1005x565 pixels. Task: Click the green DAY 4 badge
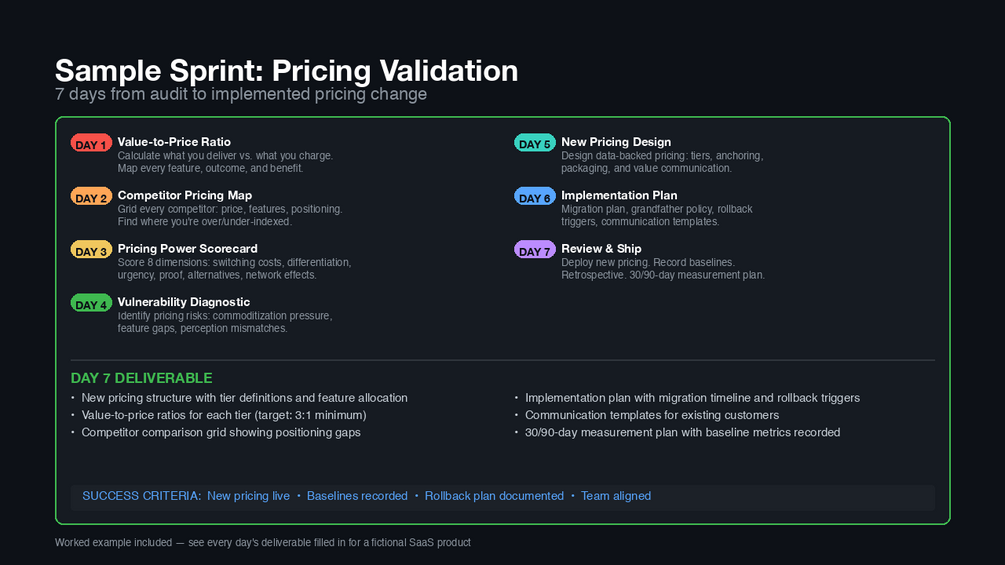click(x=91, y=304)
